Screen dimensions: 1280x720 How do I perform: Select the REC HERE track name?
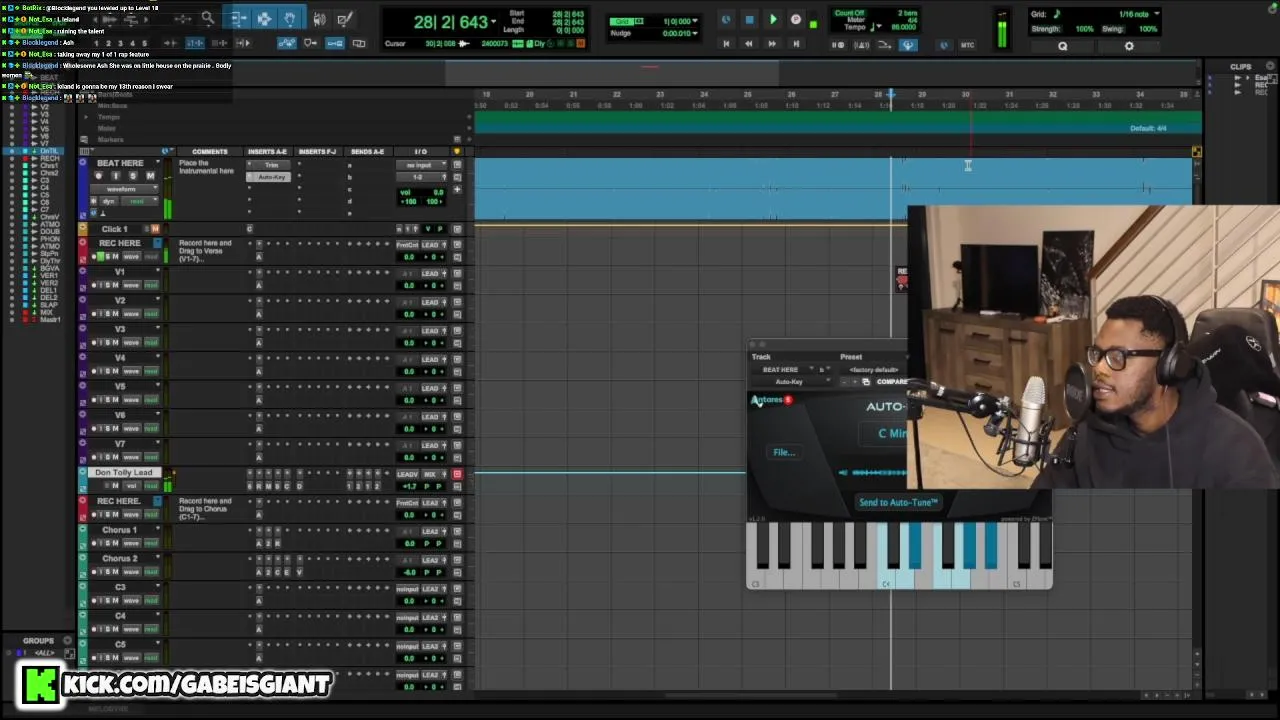(x=120, y=243)
